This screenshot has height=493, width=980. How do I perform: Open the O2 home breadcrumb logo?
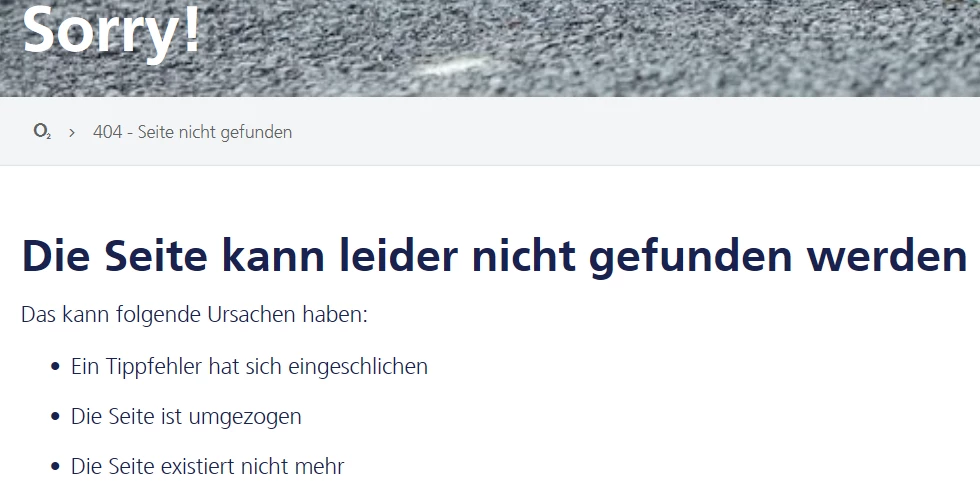coord(42,132)
